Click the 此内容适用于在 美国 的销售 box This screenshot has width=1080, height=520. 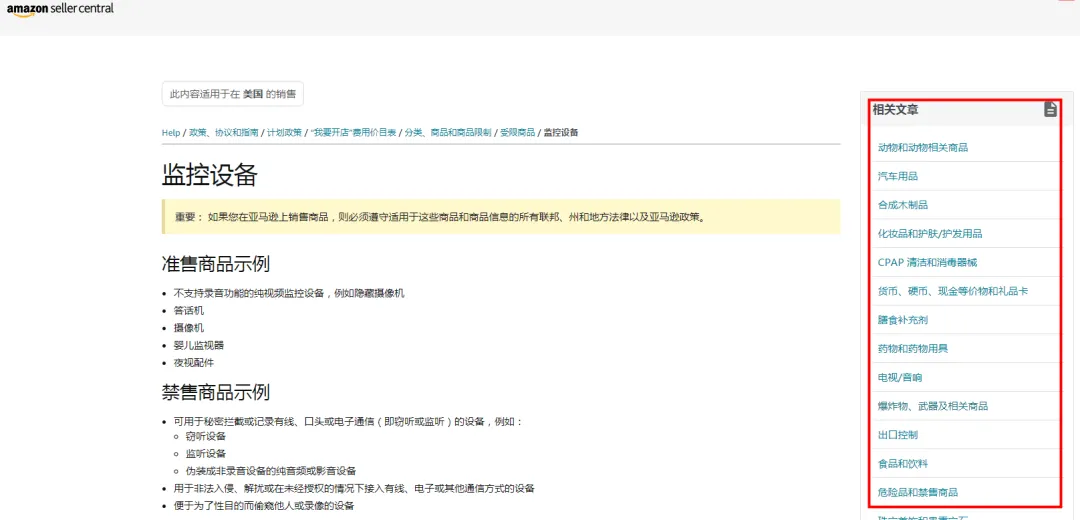click(233, 94)
